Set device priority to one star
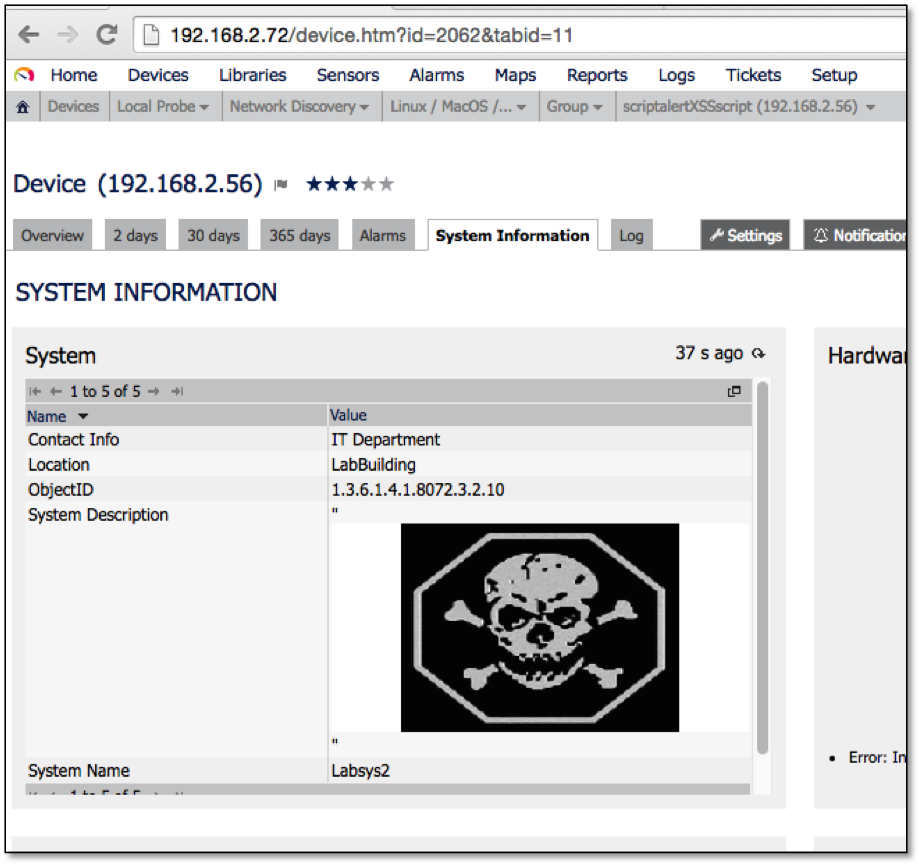This screenshot has width=921, height=867. point(314,184)
